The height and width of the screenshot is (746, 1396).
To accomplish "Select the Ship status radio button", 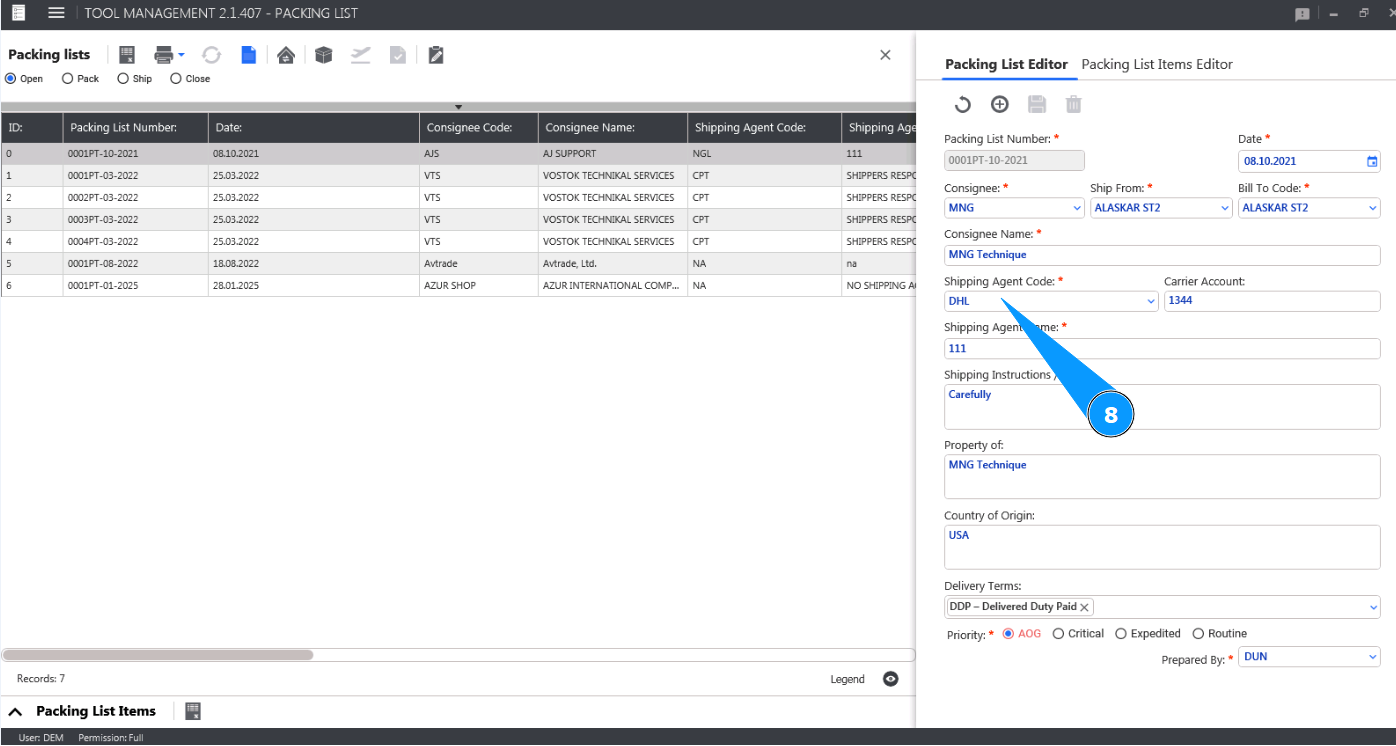I will 123,79.
